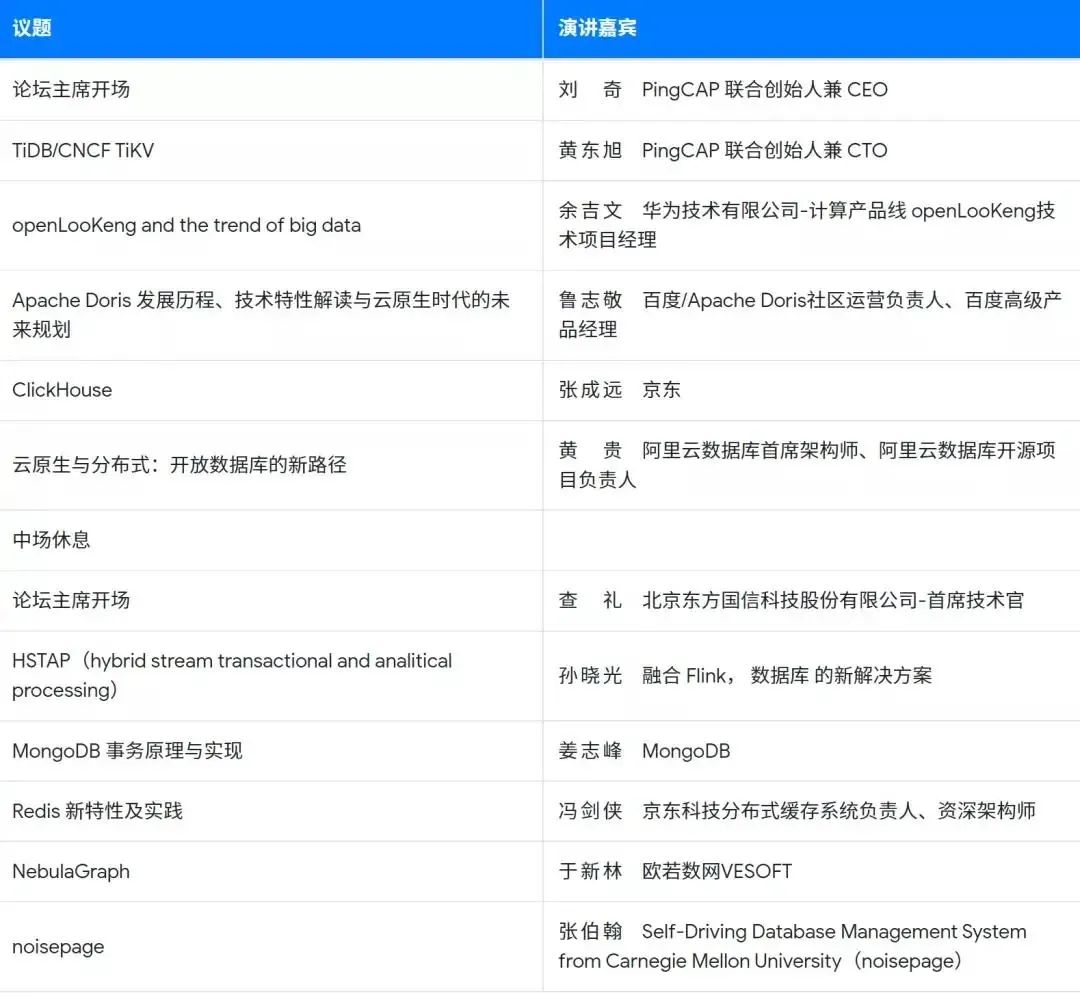This screenshot has height=993, width=1080.
Task: Select the speaker cell 查礼 北京东方国信
Action: [x=811, y=600]
